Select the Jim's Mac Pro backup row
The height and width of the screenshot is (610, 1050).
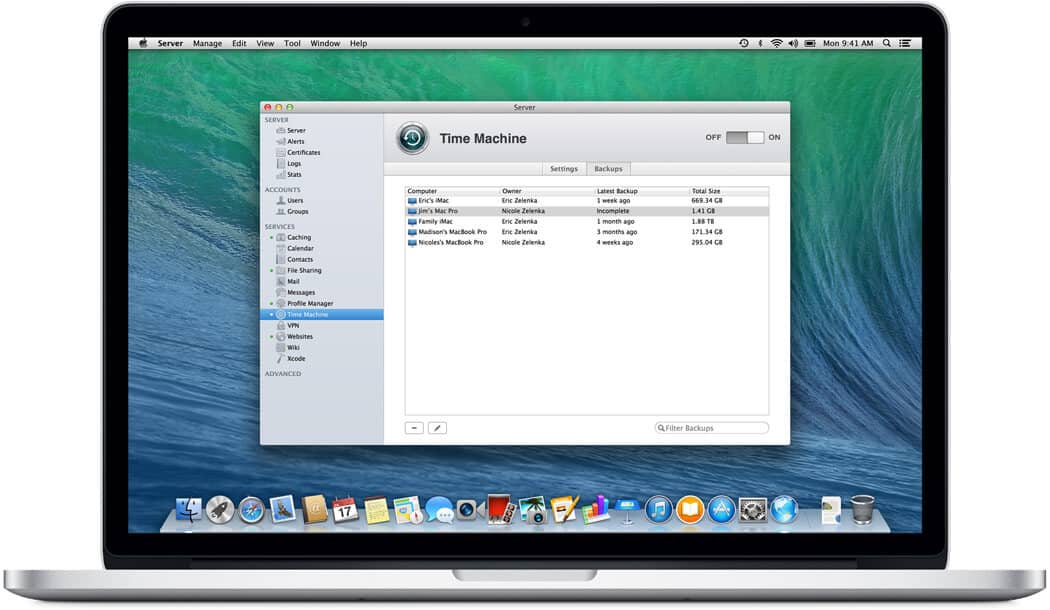(x=587, y=211)
